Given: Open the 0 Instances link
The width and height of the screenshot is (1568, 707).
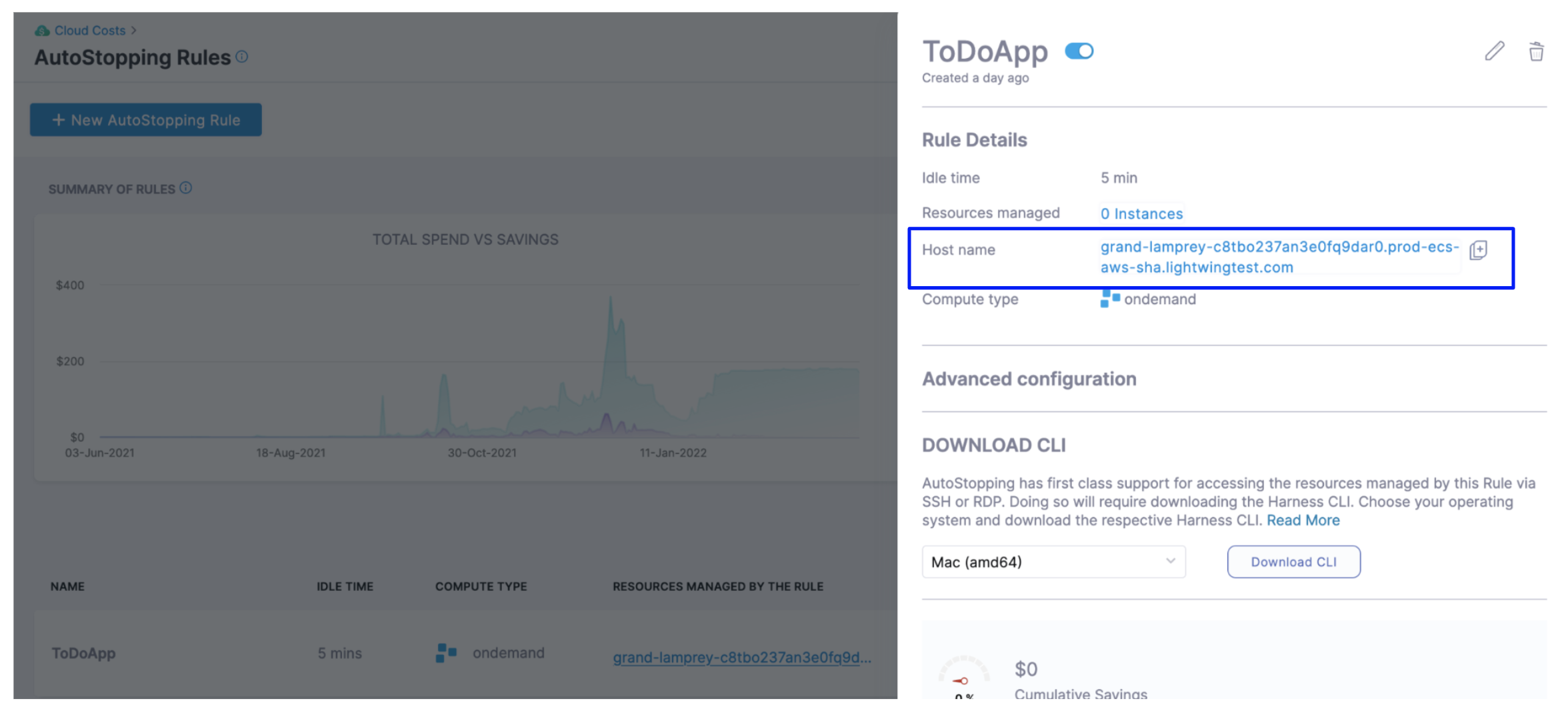Looking at the screenshot, I should pyautogui.click(x=1141, y=213).
